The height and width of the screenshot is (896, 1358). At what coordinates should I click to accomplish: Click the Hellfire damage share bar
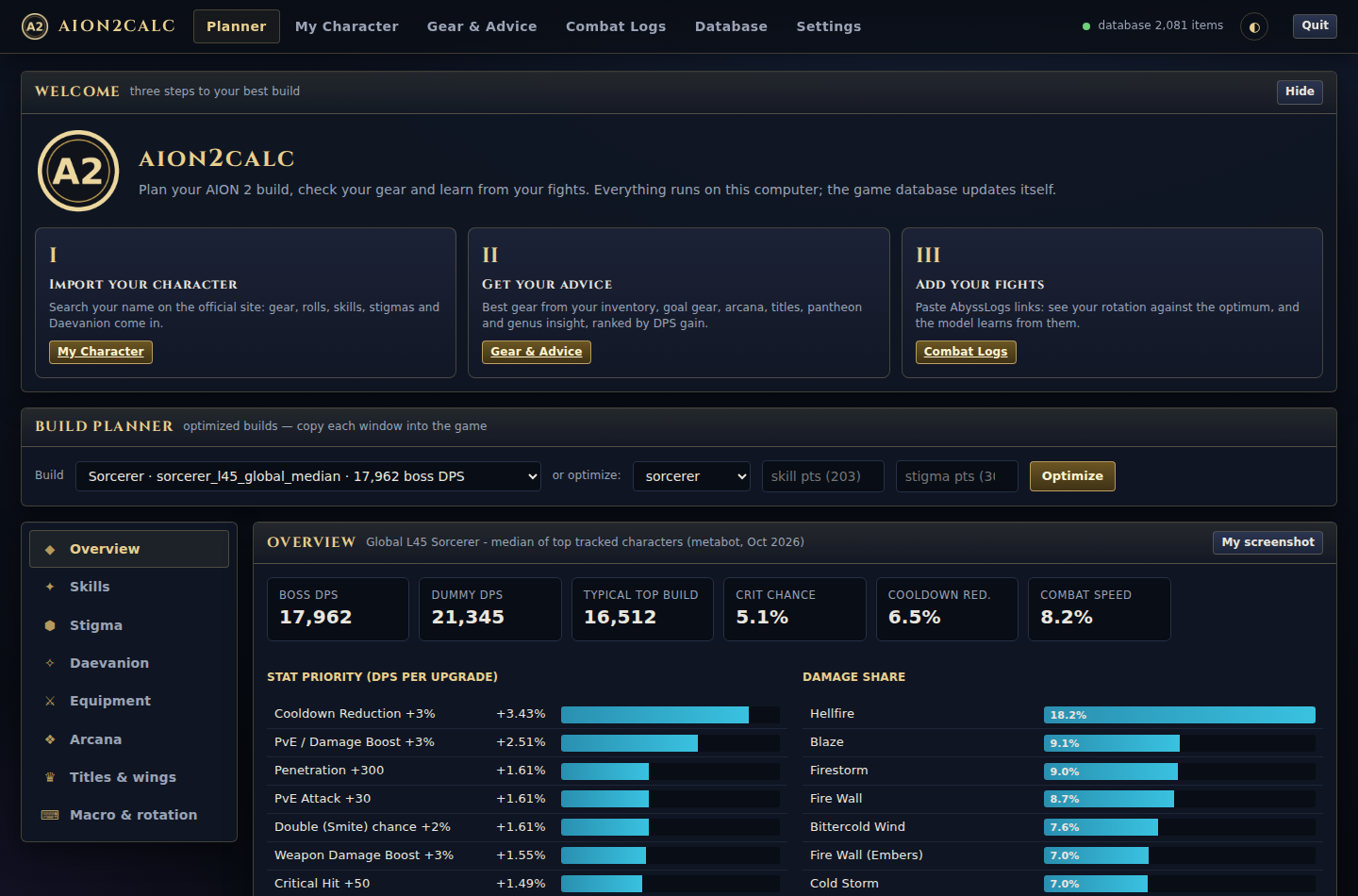tap(1179, 715)
